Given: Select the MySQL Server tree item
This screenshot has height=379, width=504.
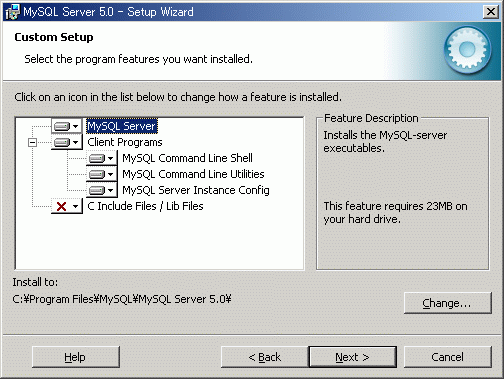Looking at the screenshot, I should [122, 126].
